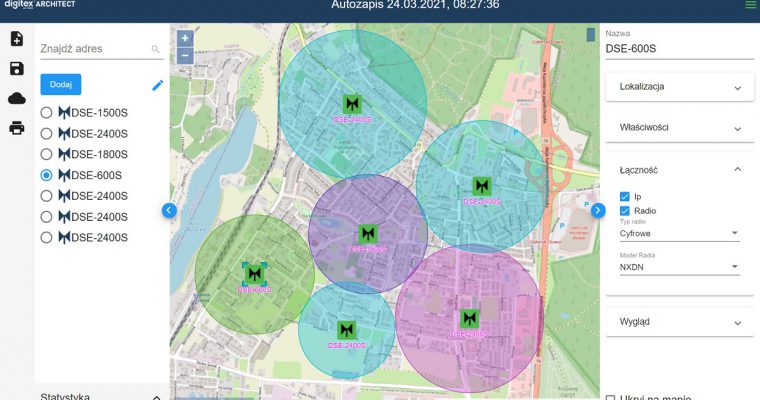The width and height of the screenshot is (760, 400).
Task: Open the hamburger menu at top right
Action: click(750, 6)
